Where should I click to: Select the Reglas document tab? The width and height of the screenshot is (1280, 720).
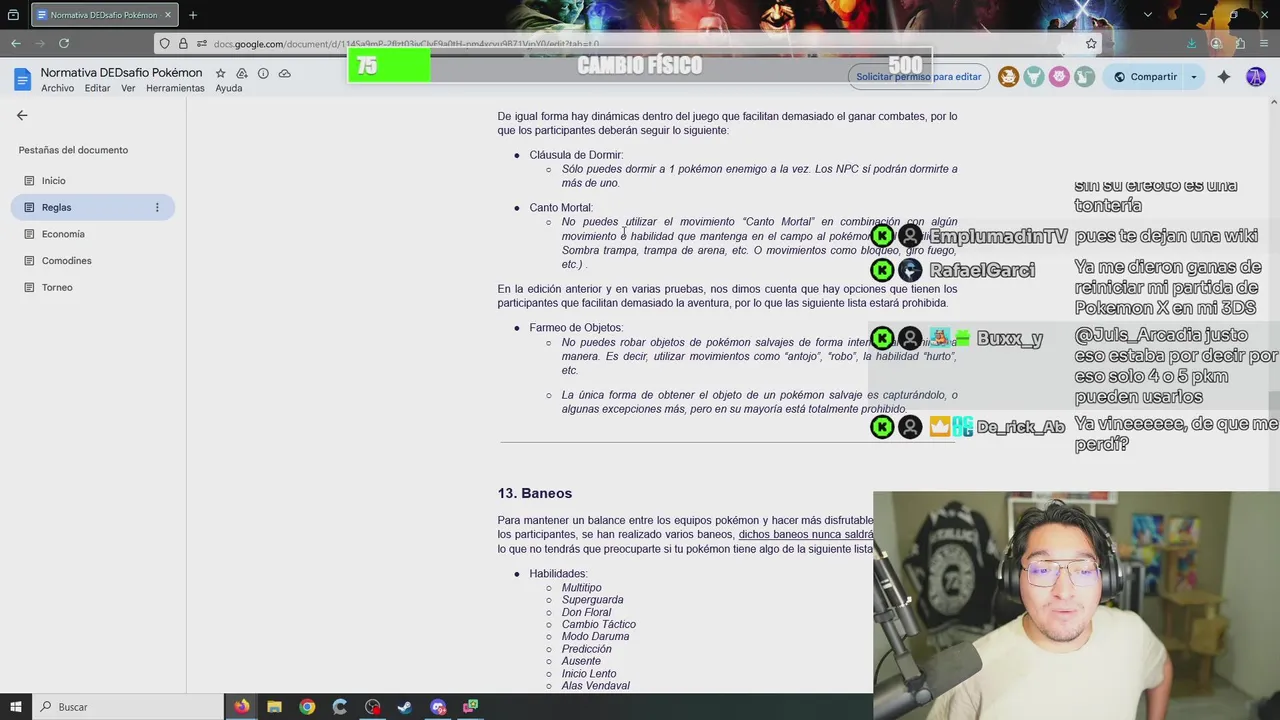[x=93, y=207]
